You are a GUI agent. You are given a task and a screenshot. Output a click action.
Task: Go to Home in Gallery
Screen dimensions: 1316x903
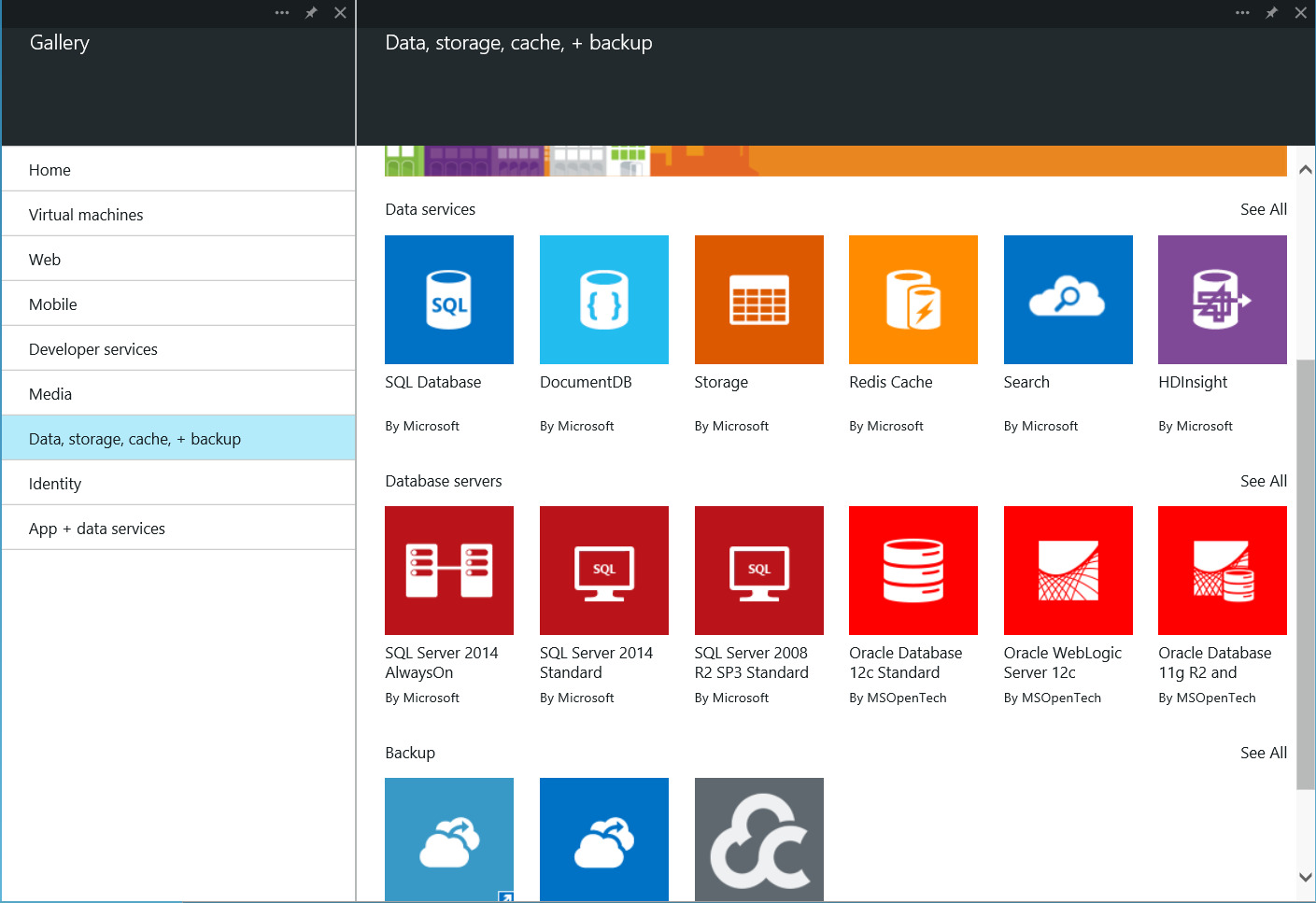(x=178, y=169)
